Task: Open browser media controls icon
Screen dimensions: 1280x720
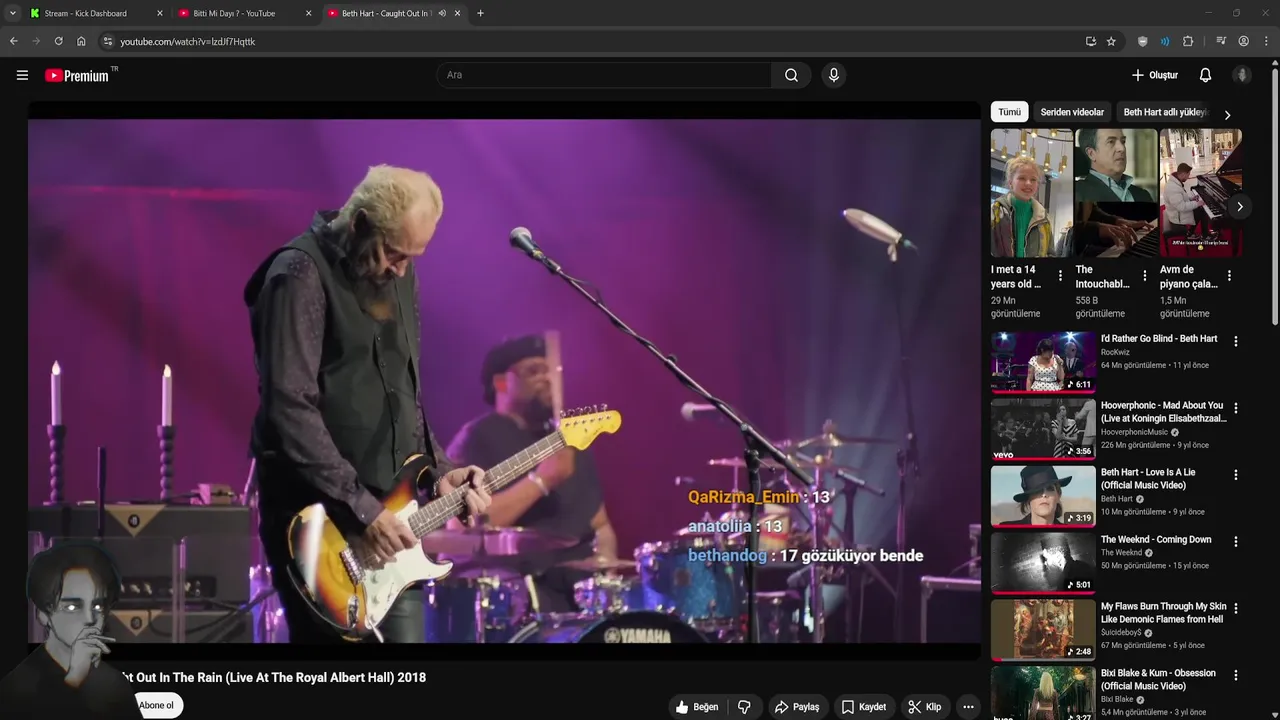Action: (1221, 41)
